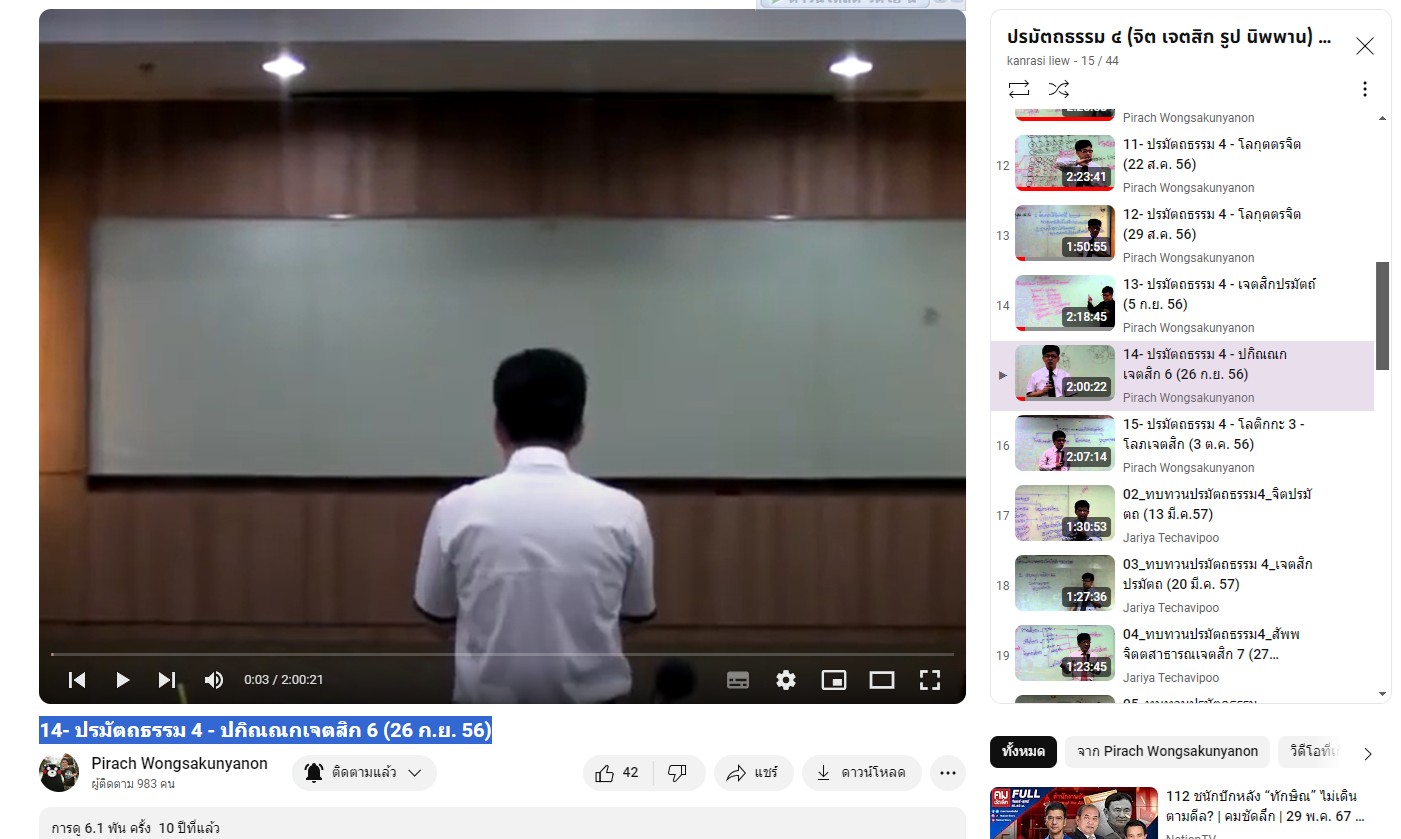Image resolution: width=1401 pixels, height=839 pixels.
Task: Open playlist video 11- ปรมัตถธรรม 4 - โลกุตตรจิต (22 ส.ค. 56)
Action: [1182, 166]
